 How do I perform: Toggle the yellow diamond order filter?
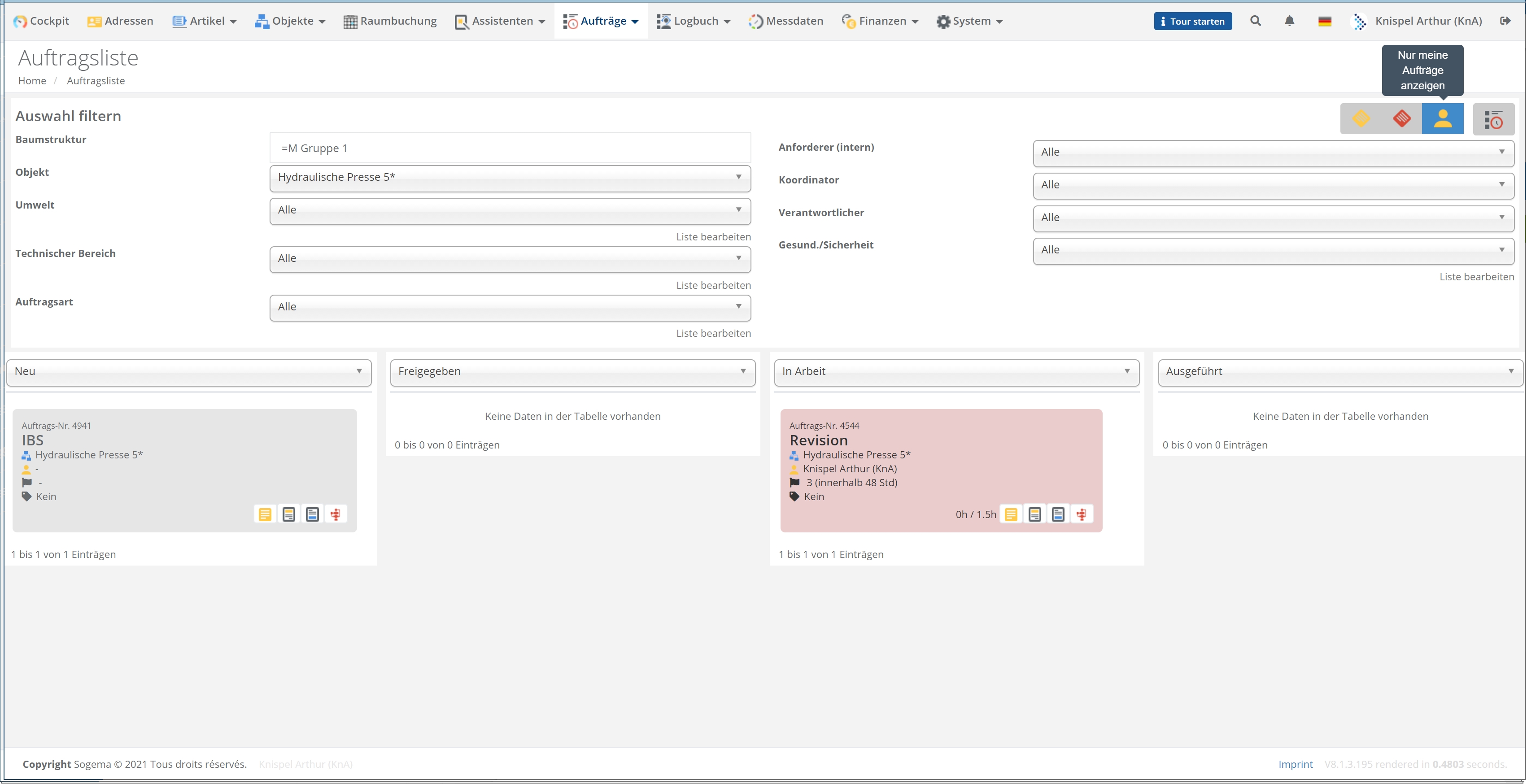point(1361,118)
